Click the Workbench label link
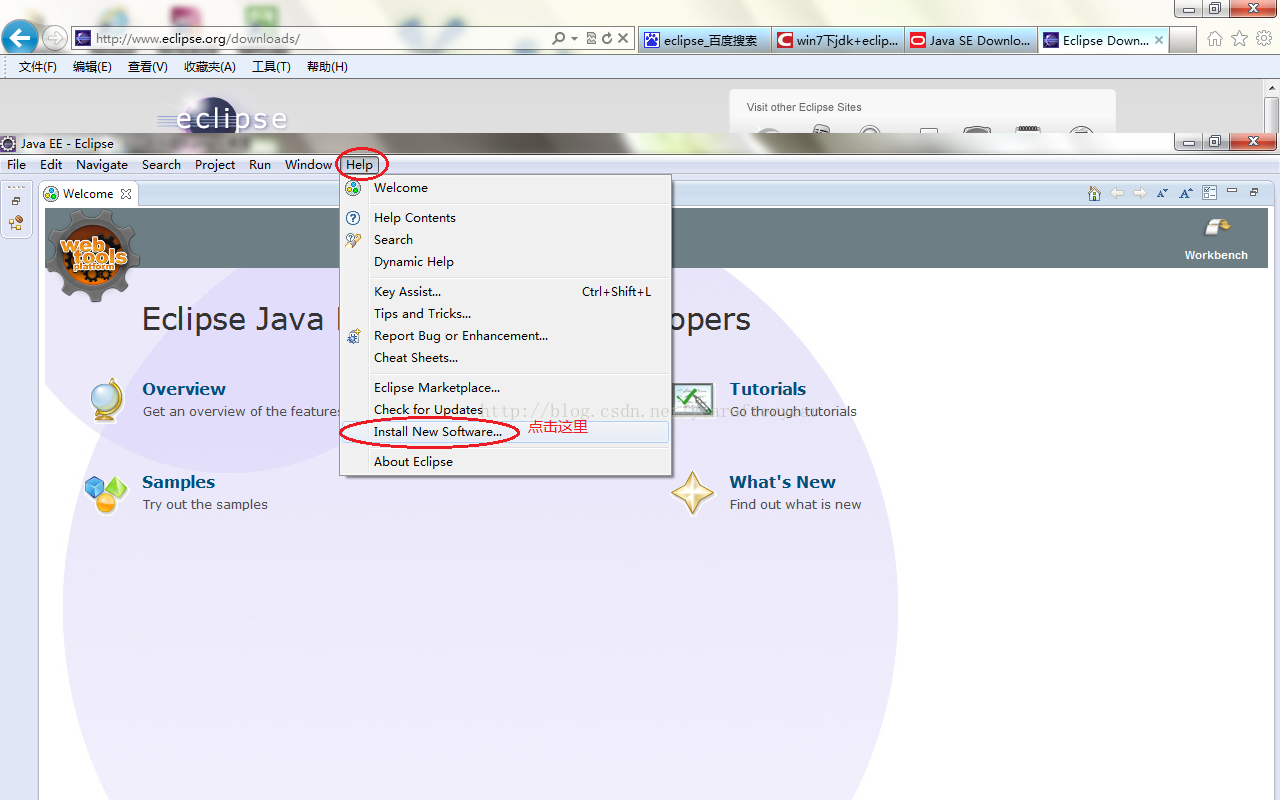 click(1216, 255)
